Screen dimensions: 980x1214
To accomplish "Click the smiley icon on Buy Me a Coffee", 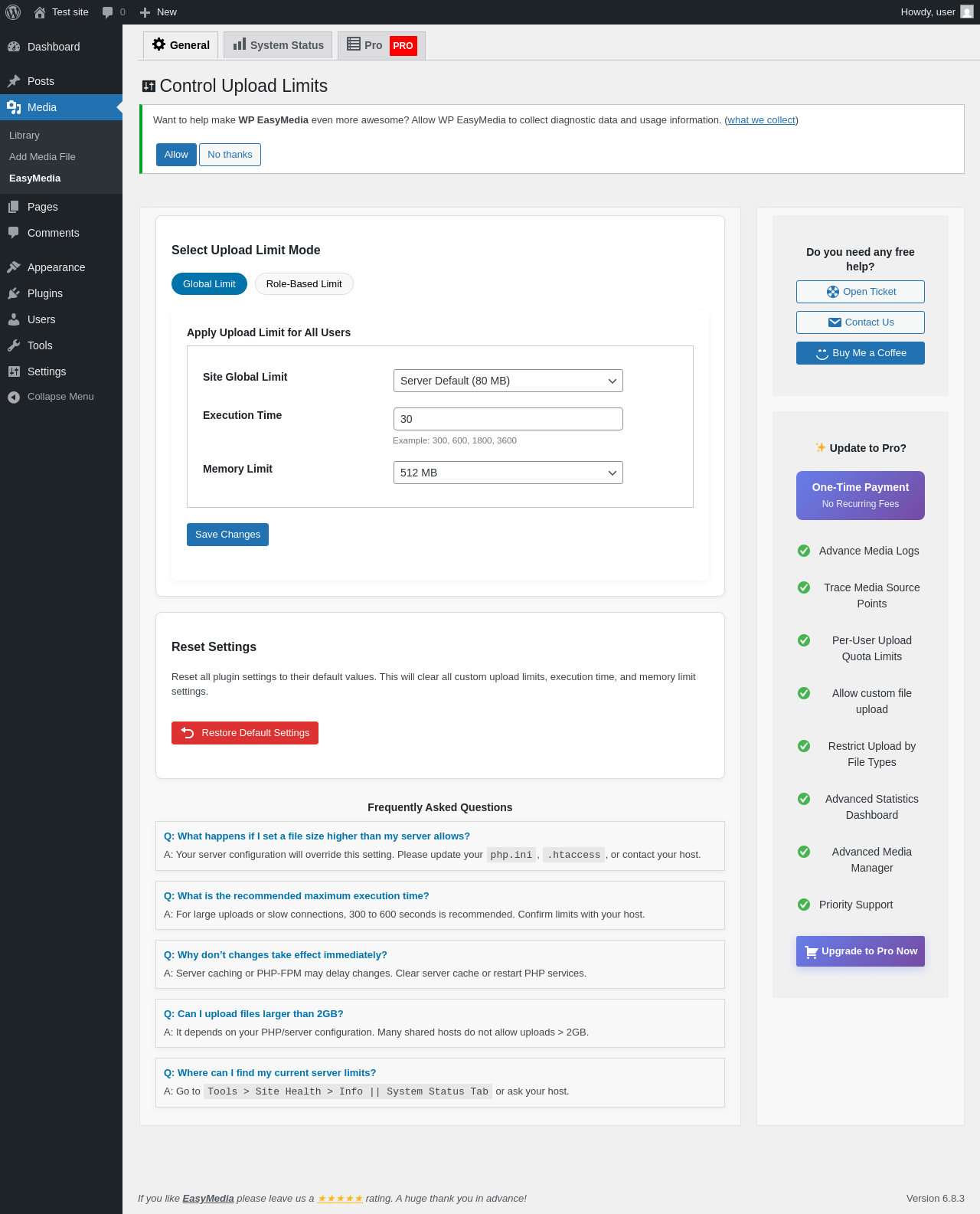I will pyautogui.click(x=822, y=353).
